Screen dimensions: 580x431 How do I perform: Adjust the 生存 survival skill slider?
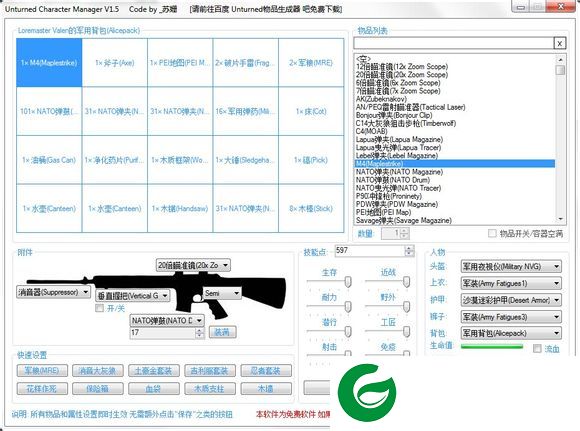tap(348, 282)
